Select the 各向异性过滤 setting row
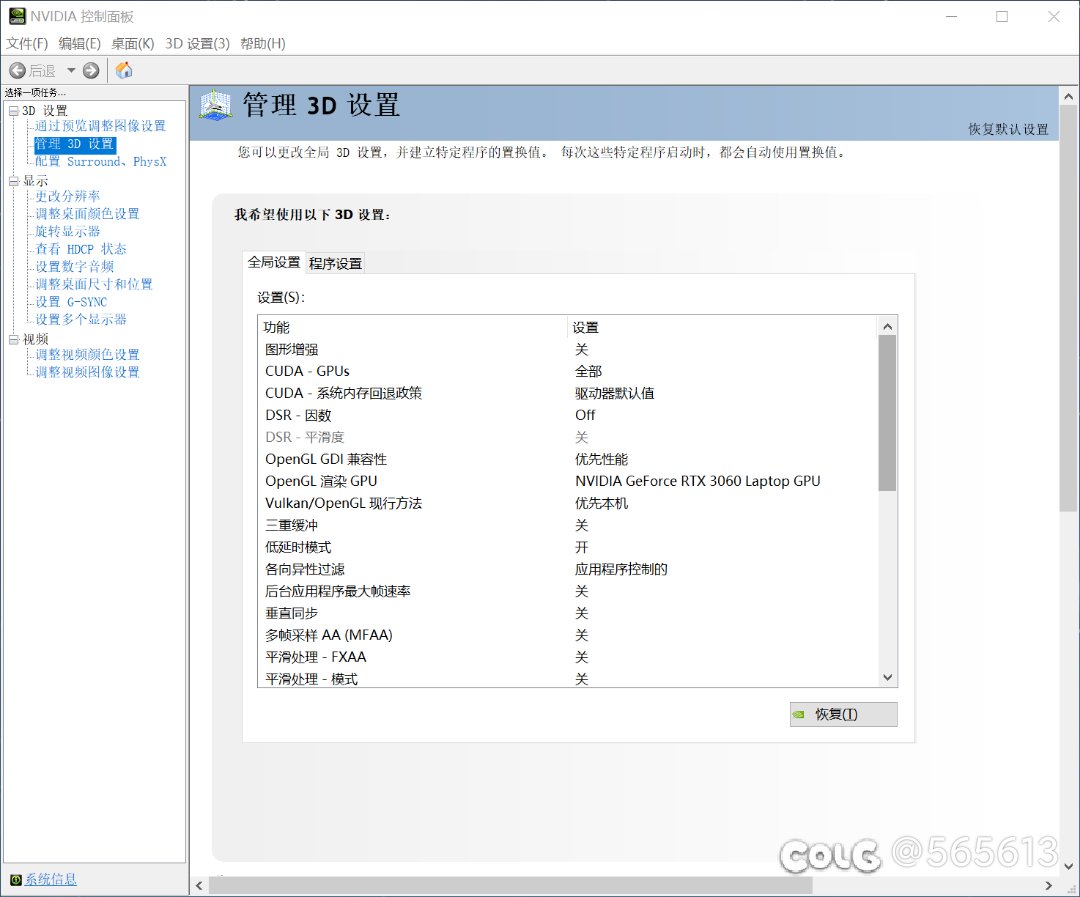 click(x=568, y=570)
